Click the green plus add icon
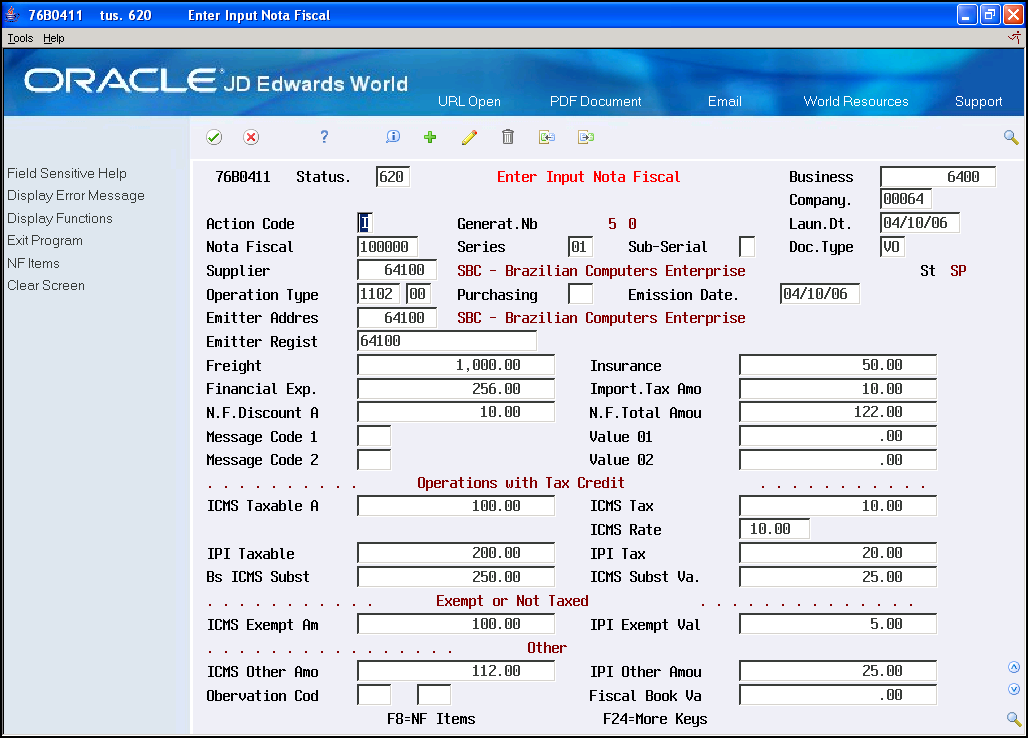The height and width of the screenshot is (738, 1028). [430, 137]
